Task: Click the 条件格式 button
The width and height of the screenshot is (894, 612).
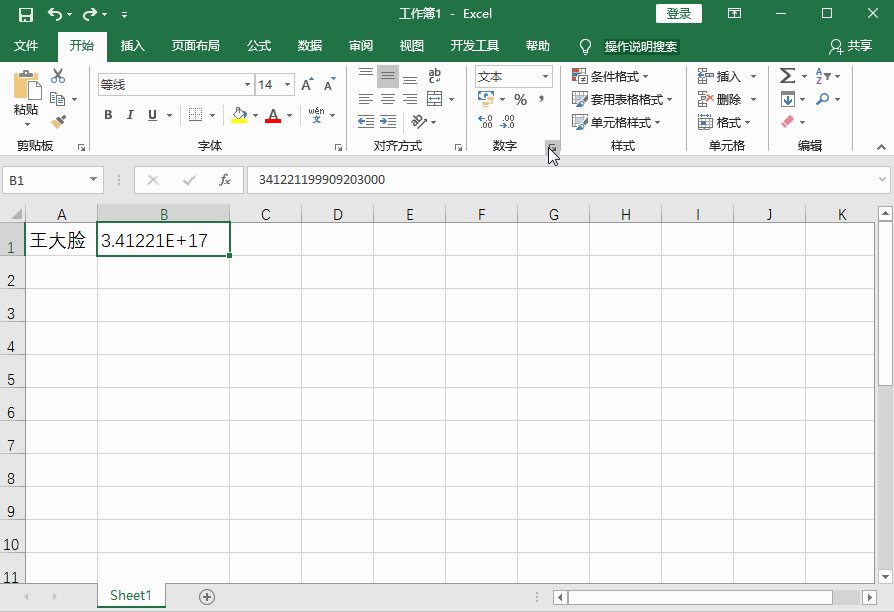Action: coord(610,75)
